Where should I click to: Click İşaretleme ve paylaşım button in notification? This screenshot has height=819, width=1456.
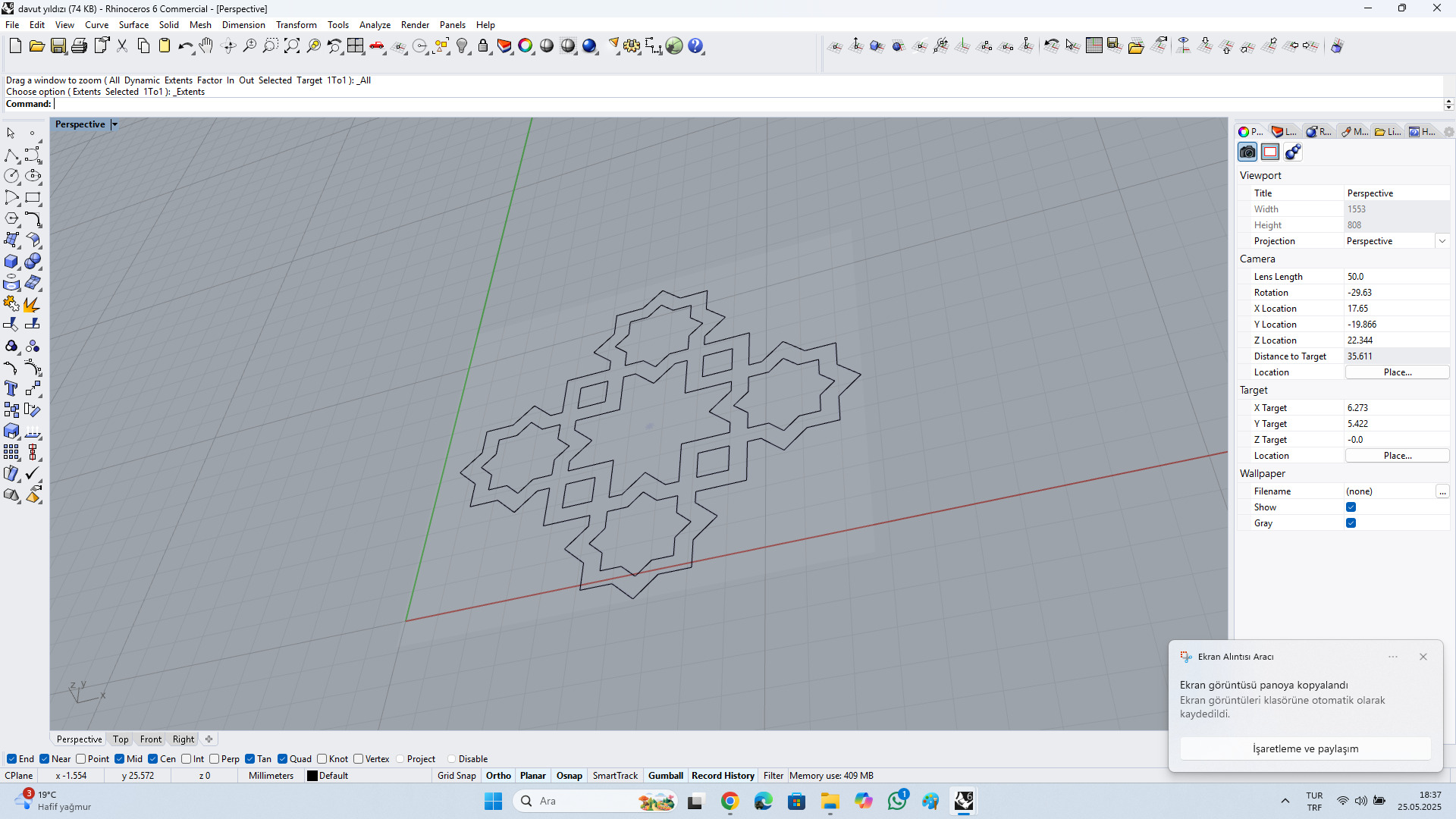[x=1305, y=748]
